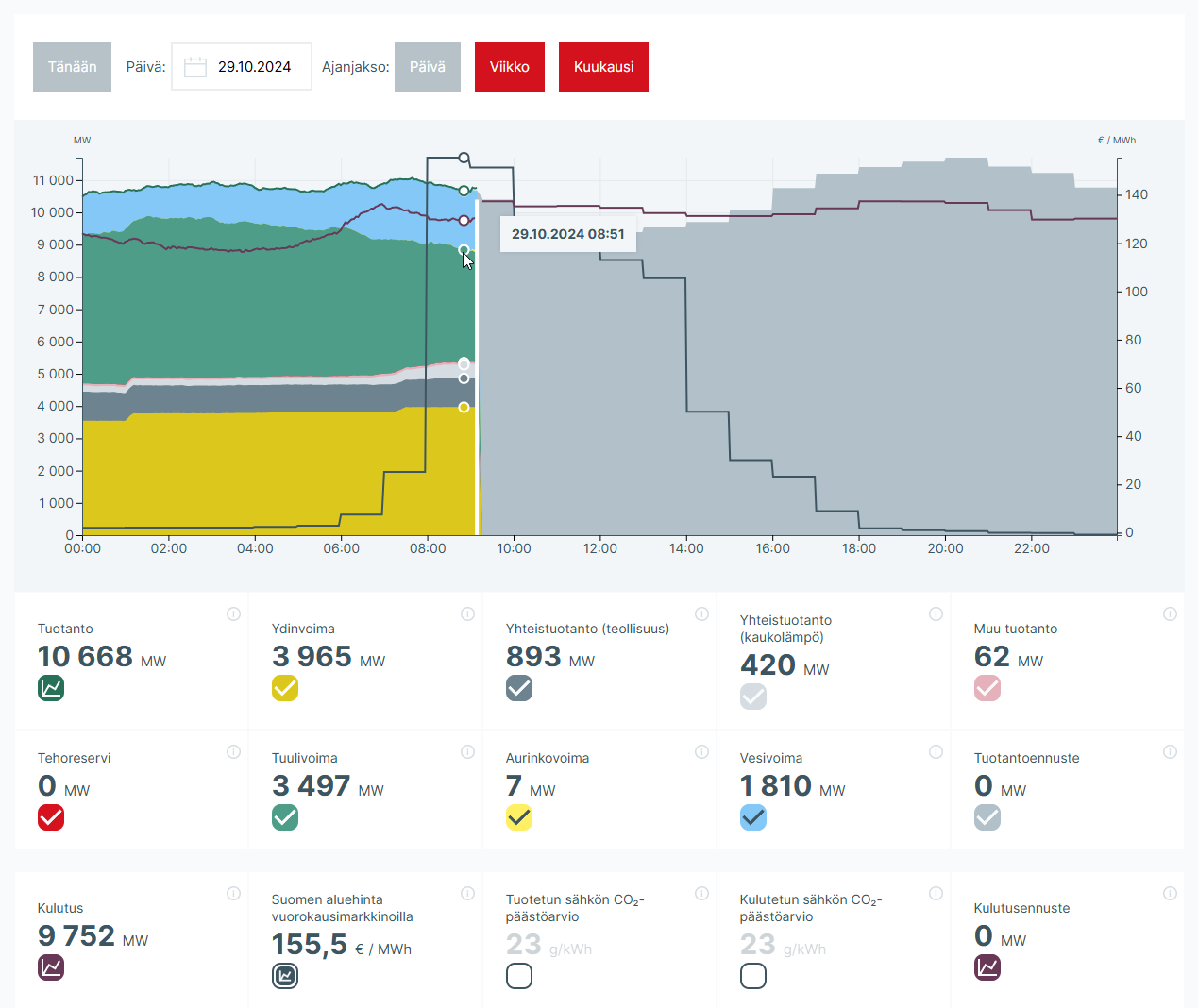Click the Tänään button
The image size is (1198, 1008).
pos(72,67)
